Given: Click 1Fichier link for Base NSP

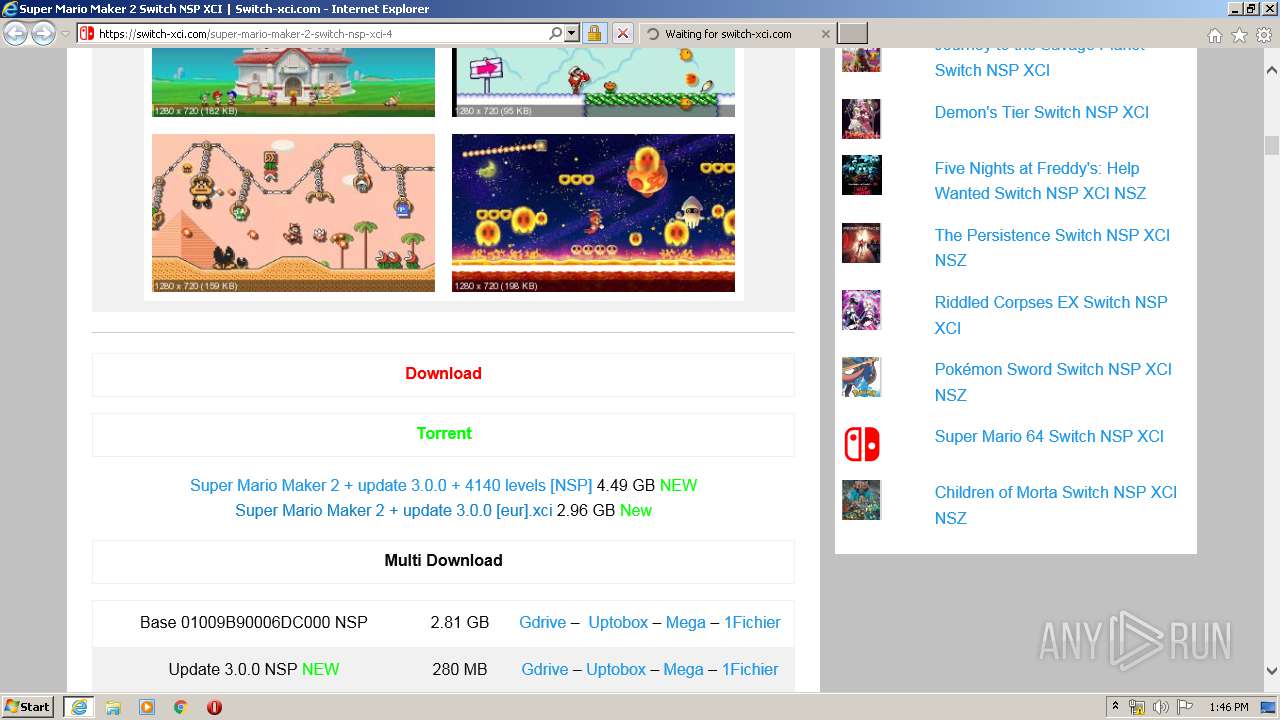Looking at the screenshot, I should coord(752,622).
